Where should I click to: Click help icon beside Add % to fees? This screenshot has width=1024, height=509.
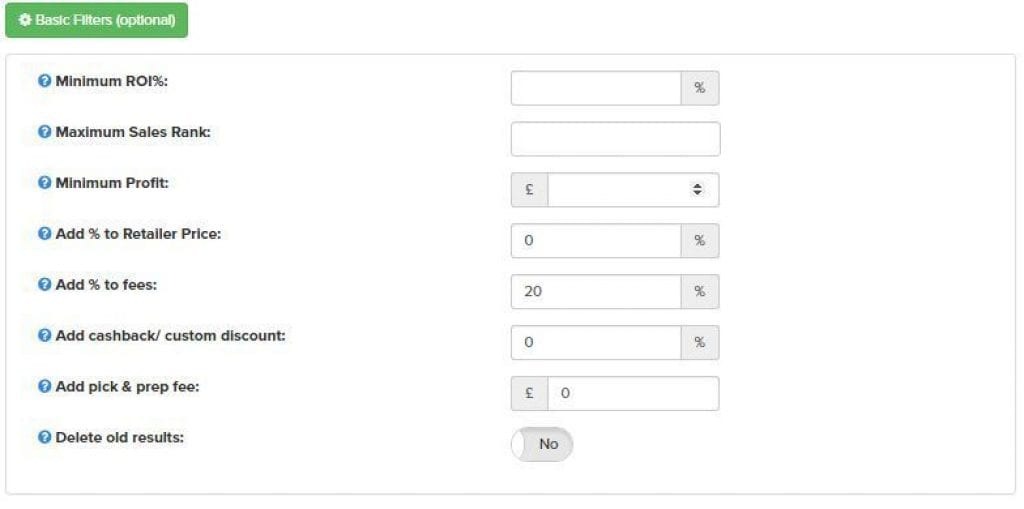point(44,285)
